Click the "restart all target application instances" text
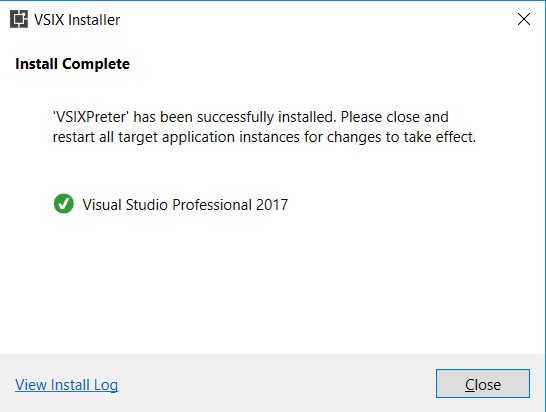 coord(176,137)
